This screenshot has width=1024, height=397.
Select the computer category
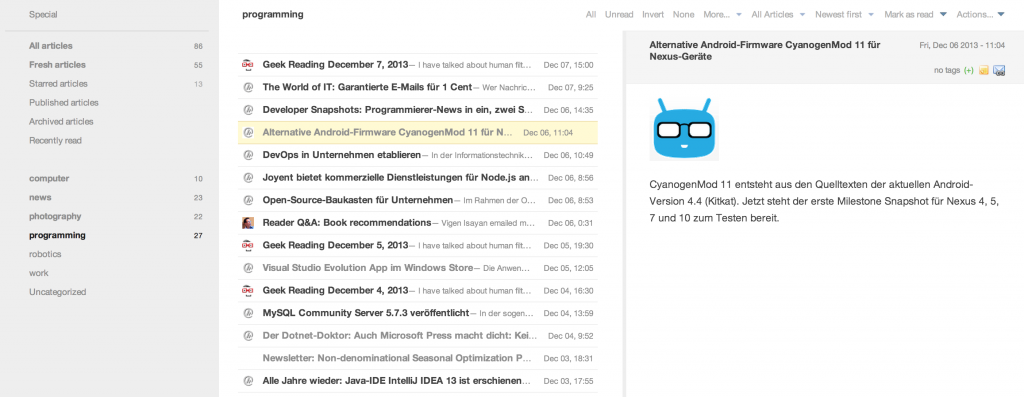(x=49, y=178)
